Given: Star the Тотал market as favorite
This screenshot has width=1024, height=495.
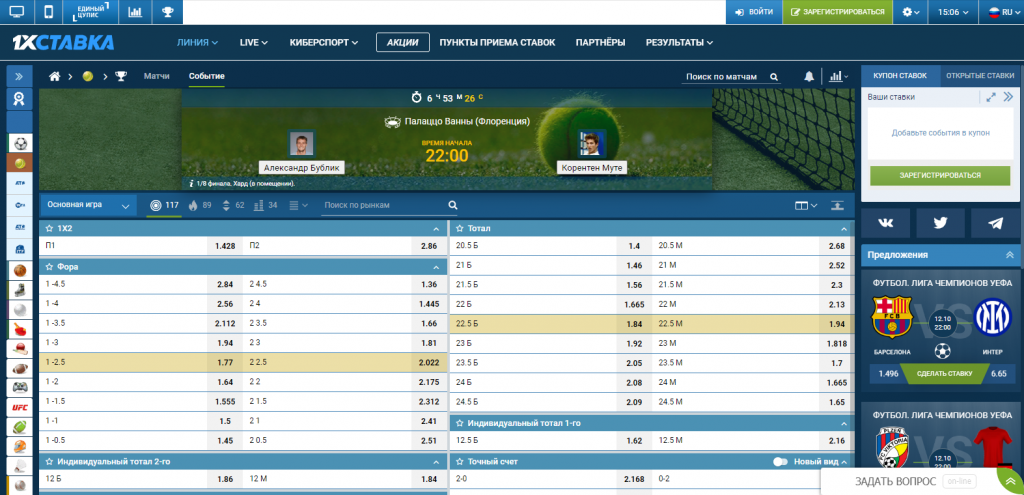Looking at the screenshot, I should pyautogui.click(x=459, y=228).
